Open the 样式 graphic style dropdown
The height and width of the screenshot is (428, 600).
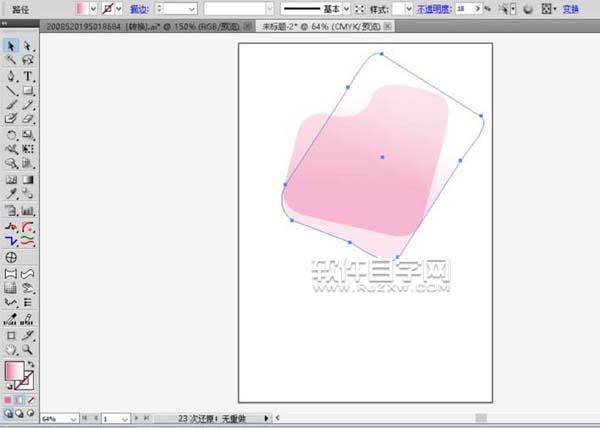[x=409, y=9]
